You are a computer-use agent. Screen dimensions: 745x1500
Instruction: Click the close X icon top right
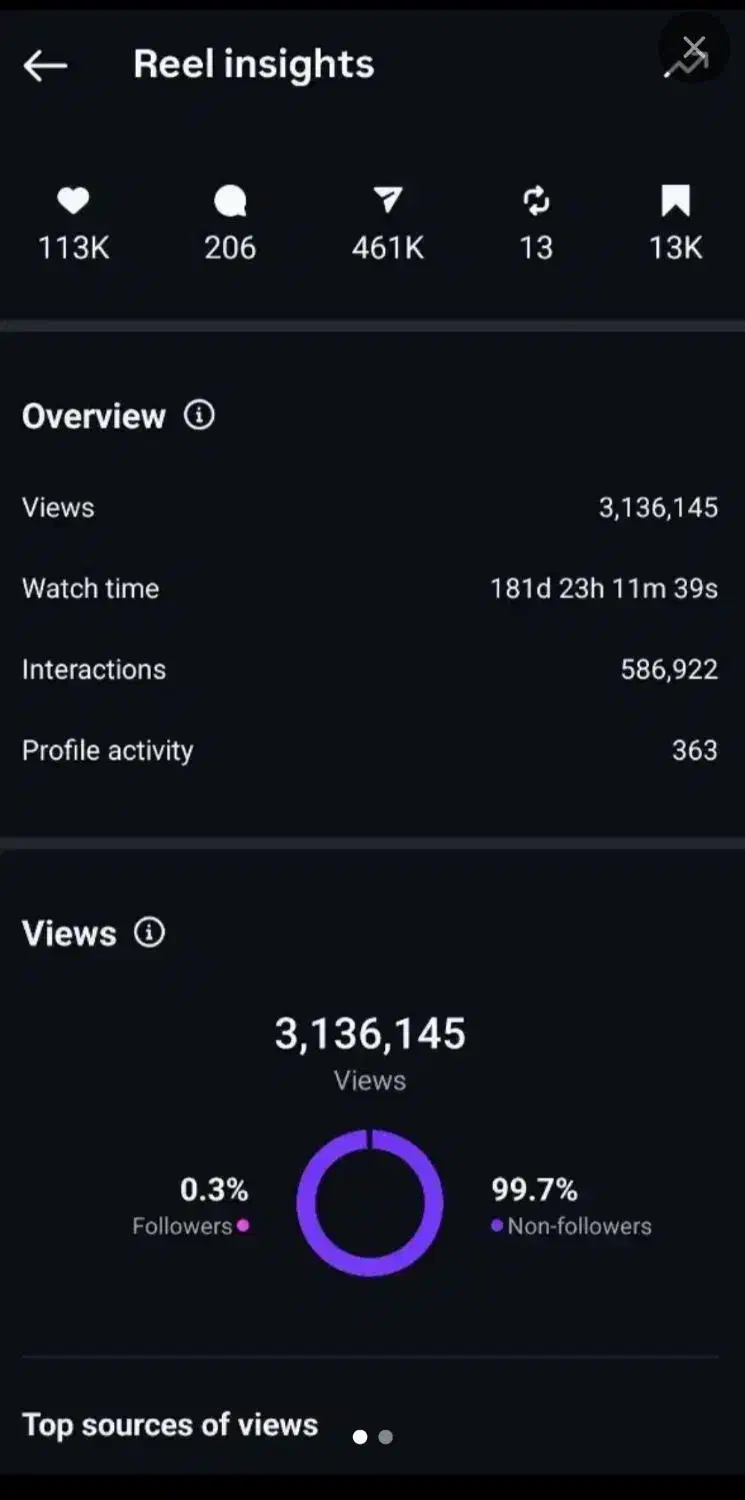[693, 48]
